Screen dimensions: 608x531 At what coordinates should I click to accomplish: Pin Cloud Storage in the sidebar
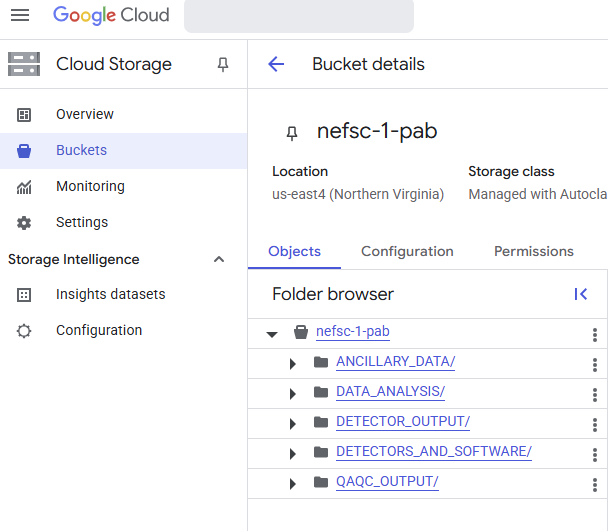(223, 64)
